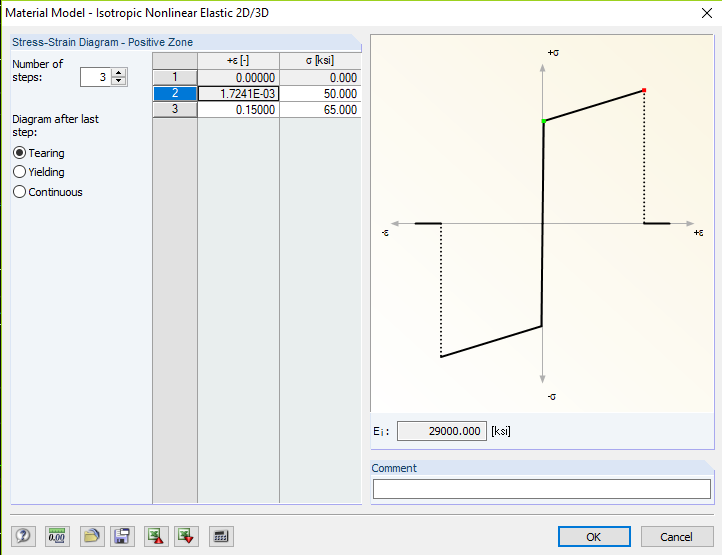Close the Material Model dialog
The image size is (722, 555).
707,13
